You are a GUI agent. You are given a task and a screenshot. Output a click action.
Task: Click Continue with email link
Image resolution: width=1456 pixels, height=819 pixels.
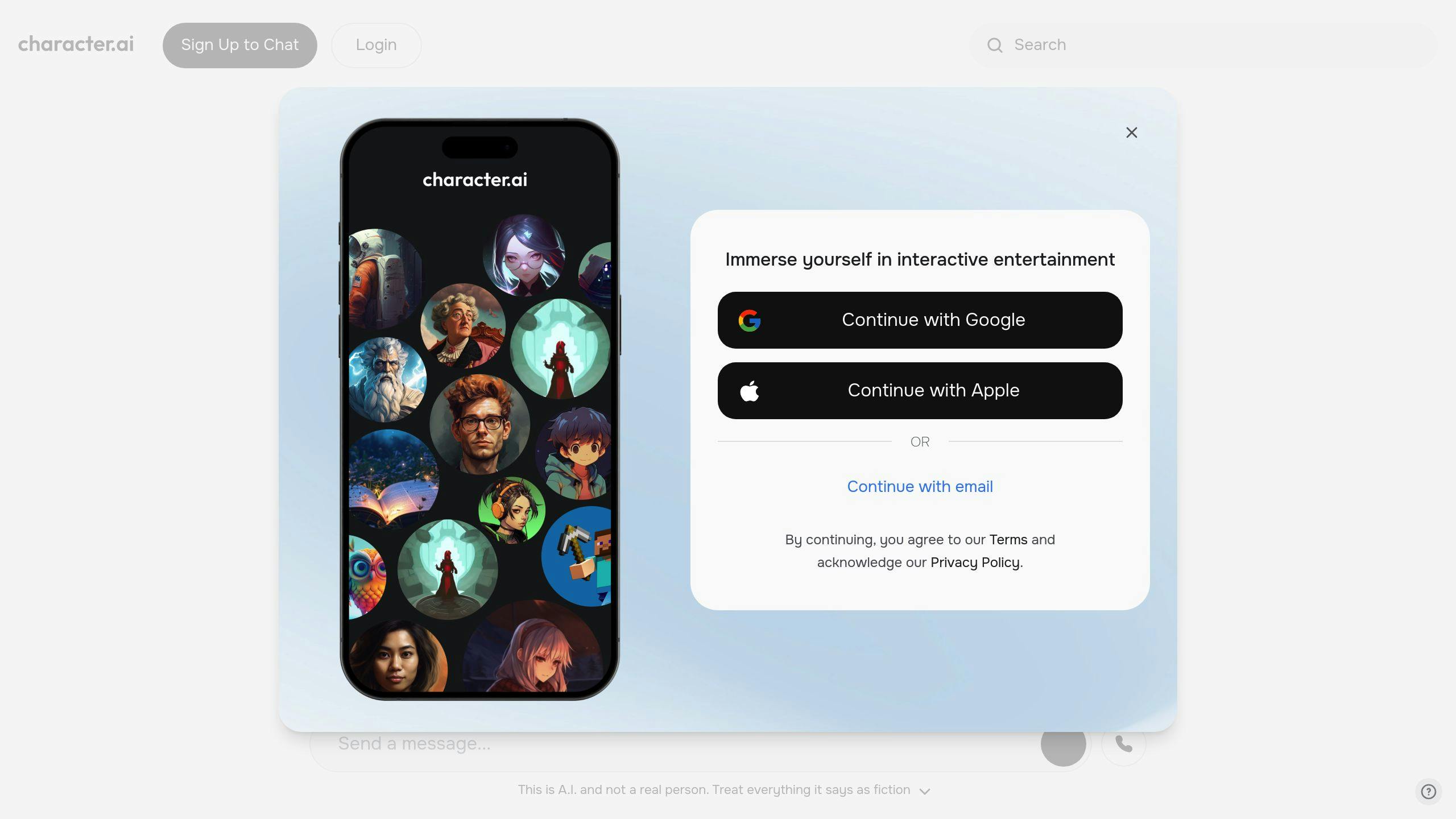coord(920,487)
